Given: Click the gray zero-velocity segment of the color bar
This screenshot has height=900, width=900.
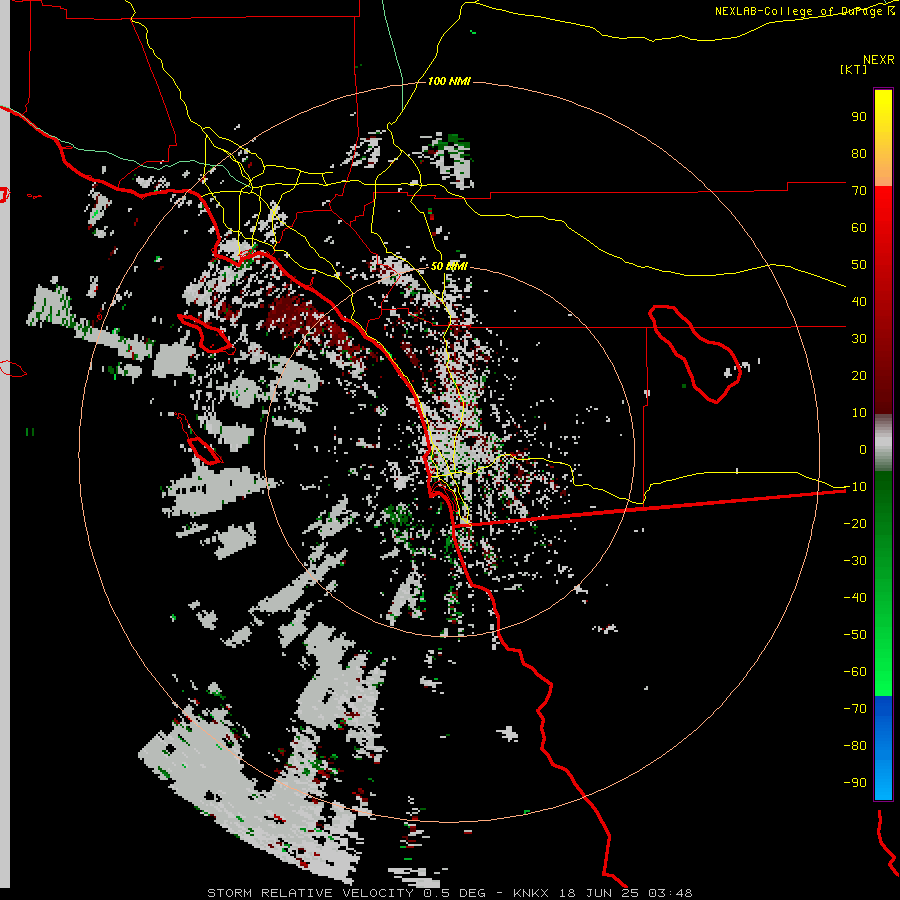Looking at the screenshot, I should click(883, 442).
